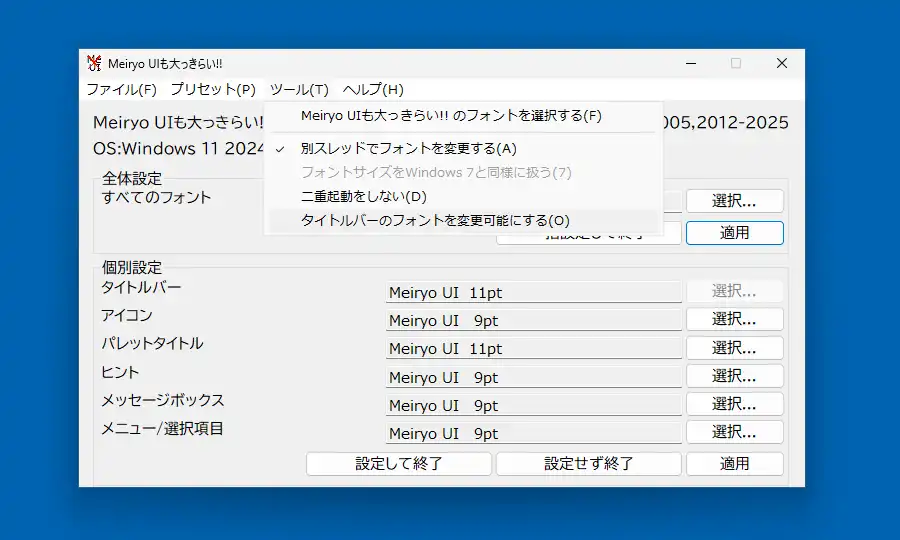Viewport: 900px width, 540px height.
Task: Click 選択... button for パレットタイトル
Action: click(x=735, y=348)
